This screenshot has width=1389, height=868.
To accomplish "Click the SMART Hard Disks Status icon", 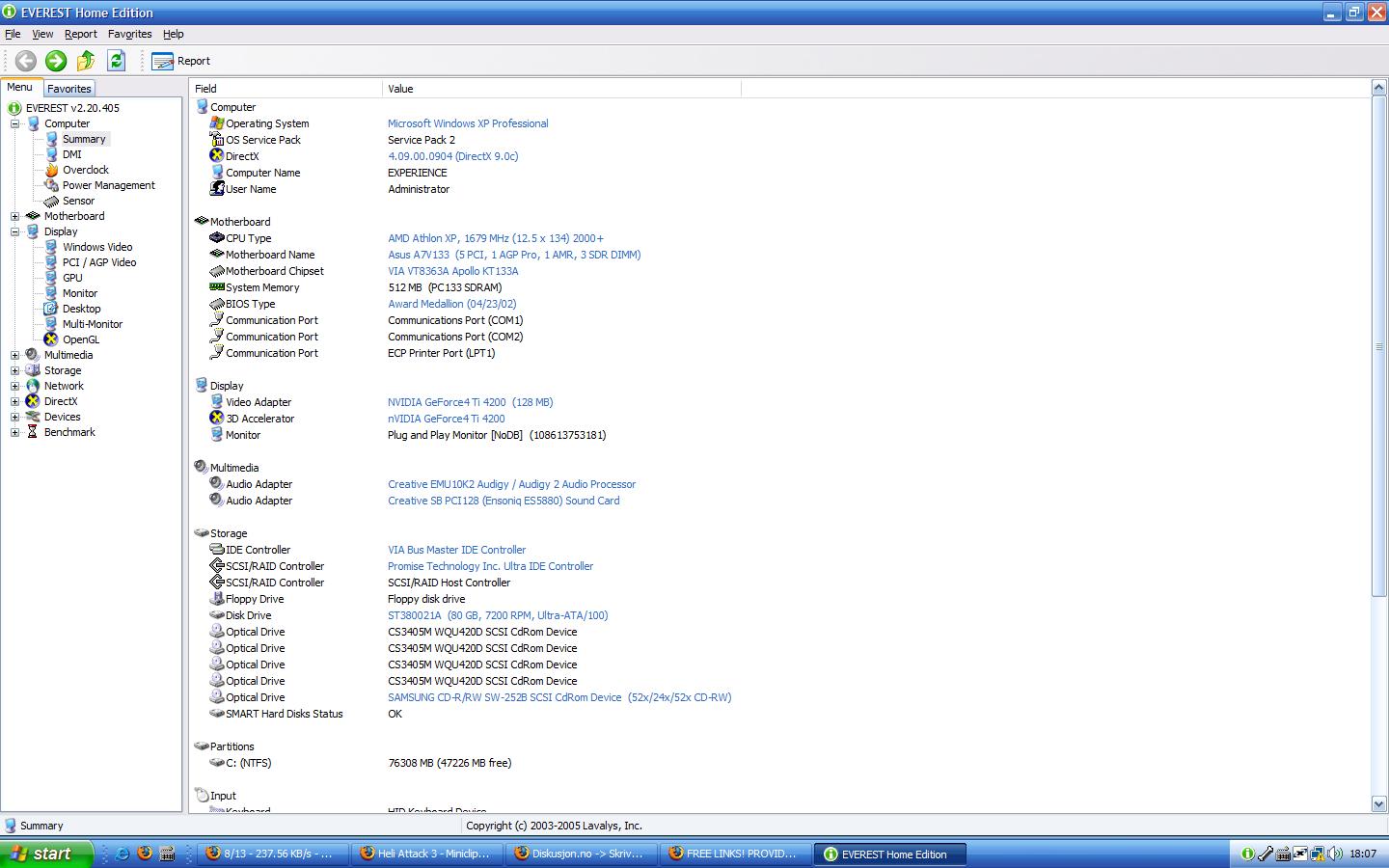I will [217, 714].
